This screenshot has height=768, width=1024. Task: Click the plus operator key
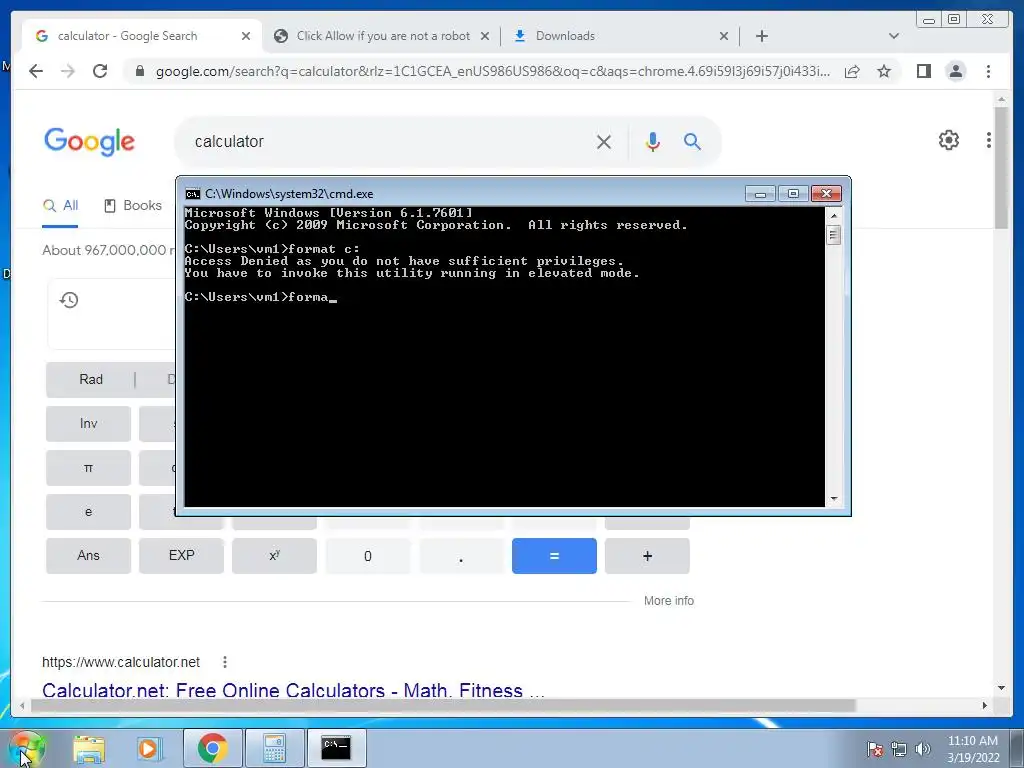[x=647, y=556]
